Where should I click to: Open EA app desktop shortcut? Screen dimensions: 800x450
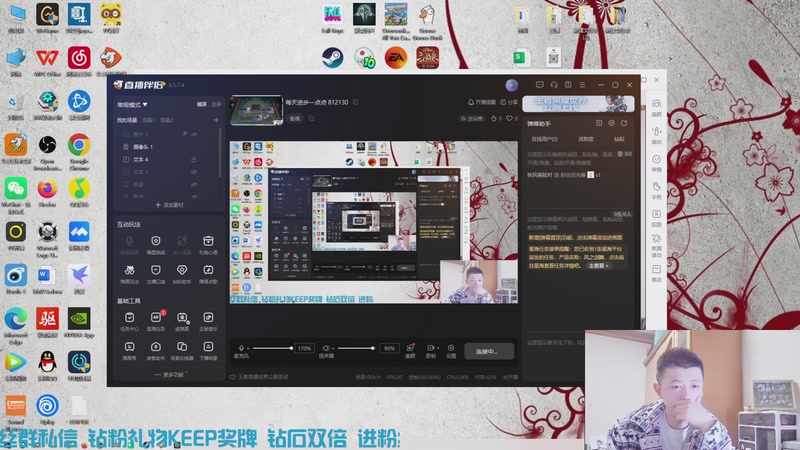396,58
